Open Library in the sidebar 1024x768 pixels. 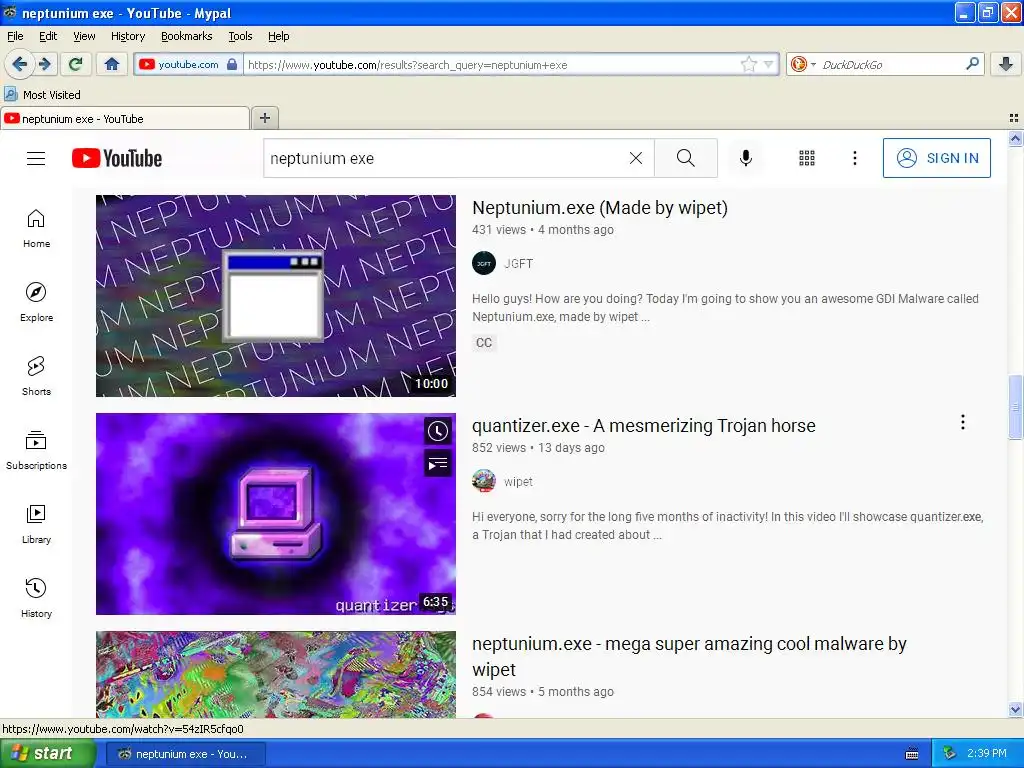pyautogui.click(x=37, y=524)
